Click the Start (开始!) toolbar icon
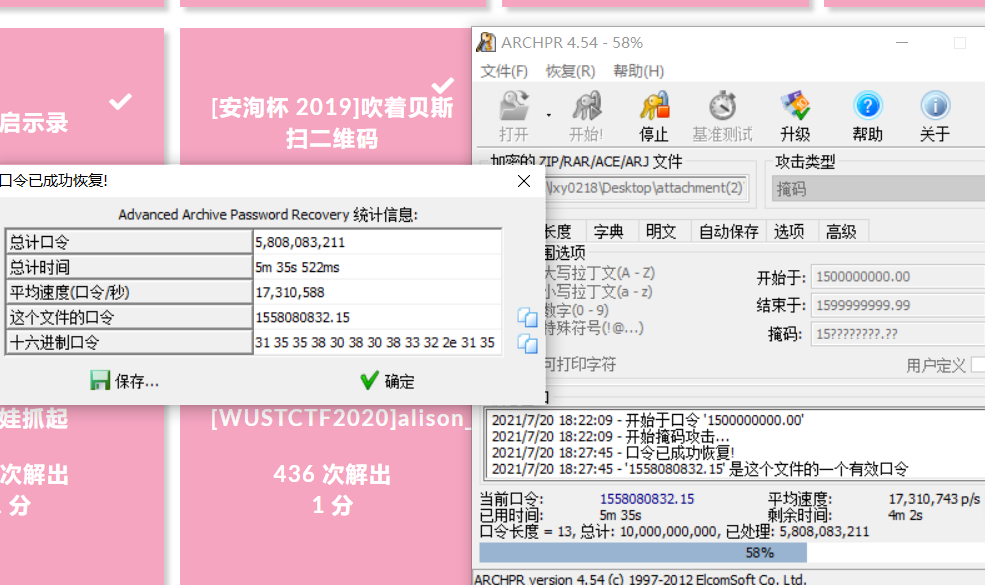Screen dimensions: 985x585 [586, 115]
